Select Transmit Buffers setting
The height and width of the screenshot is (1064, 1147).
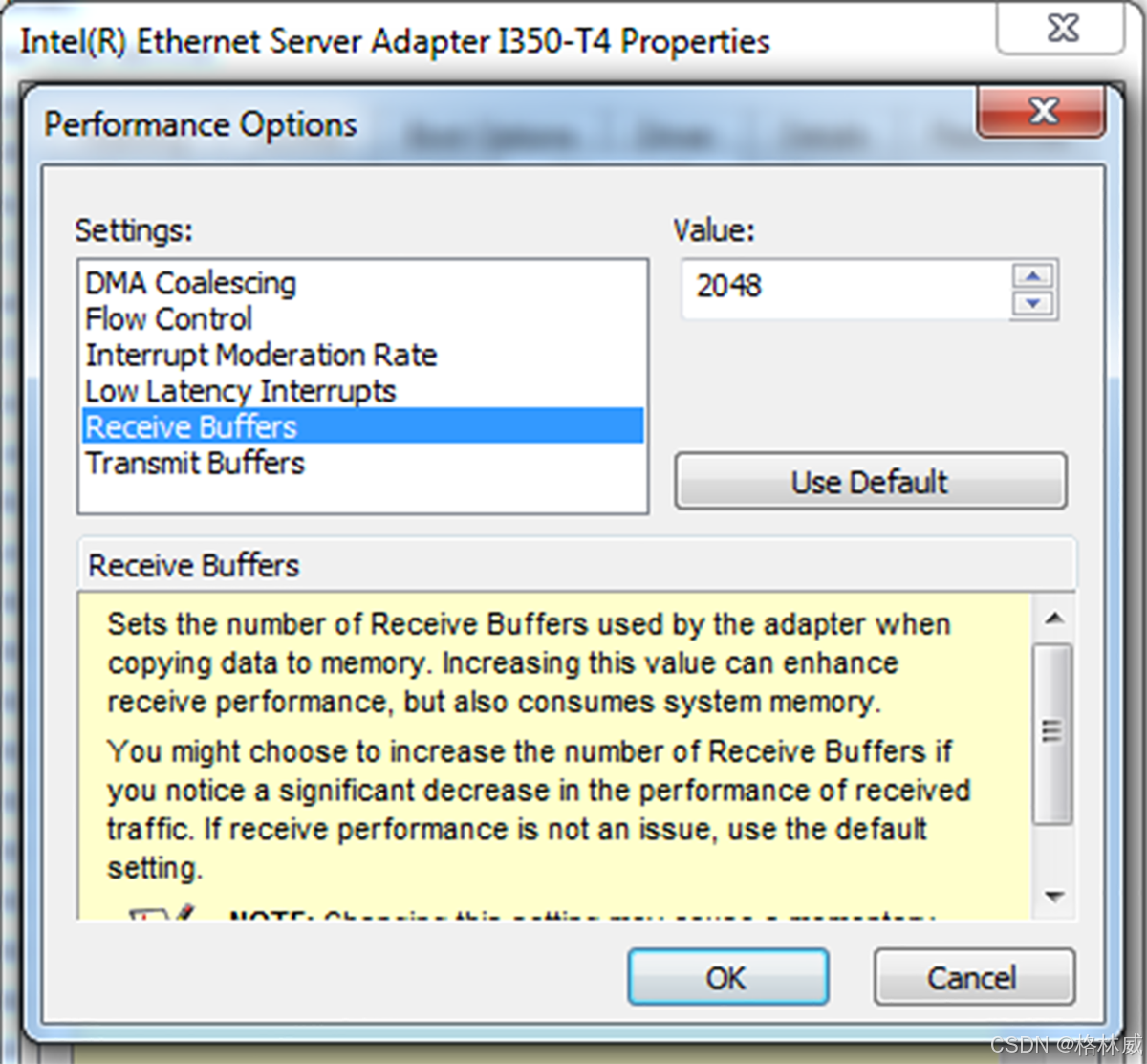[362, 463]
